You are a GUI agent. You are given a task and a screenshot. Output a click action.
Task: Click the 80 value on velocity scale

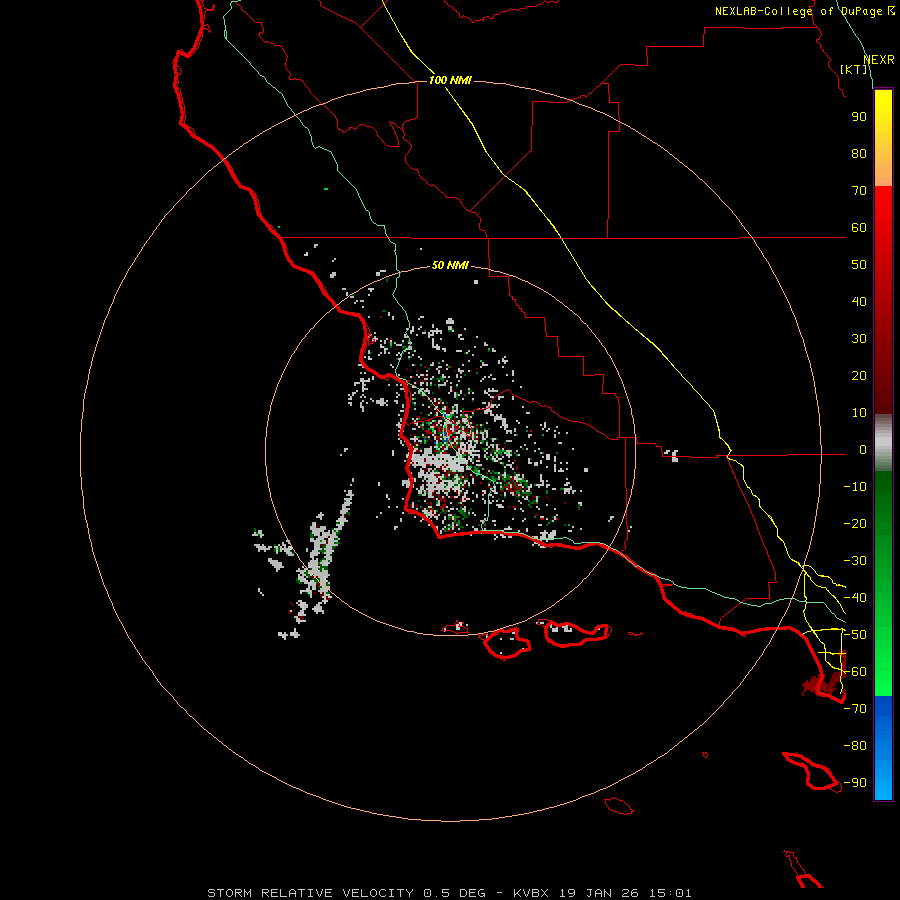pos(859,154)
